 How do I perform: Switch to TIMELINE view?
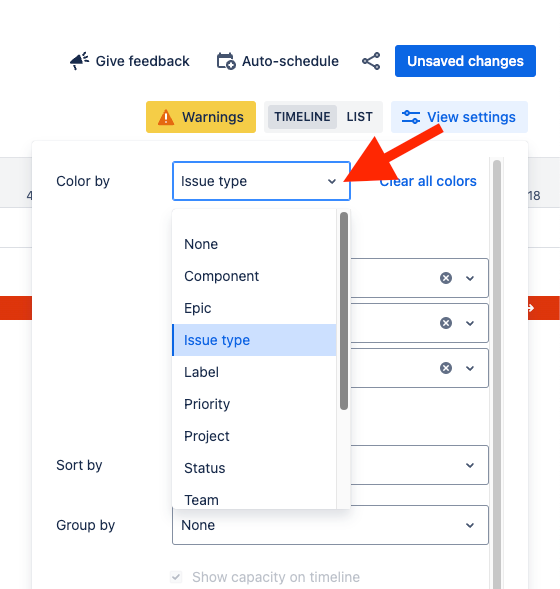point(302,117)
